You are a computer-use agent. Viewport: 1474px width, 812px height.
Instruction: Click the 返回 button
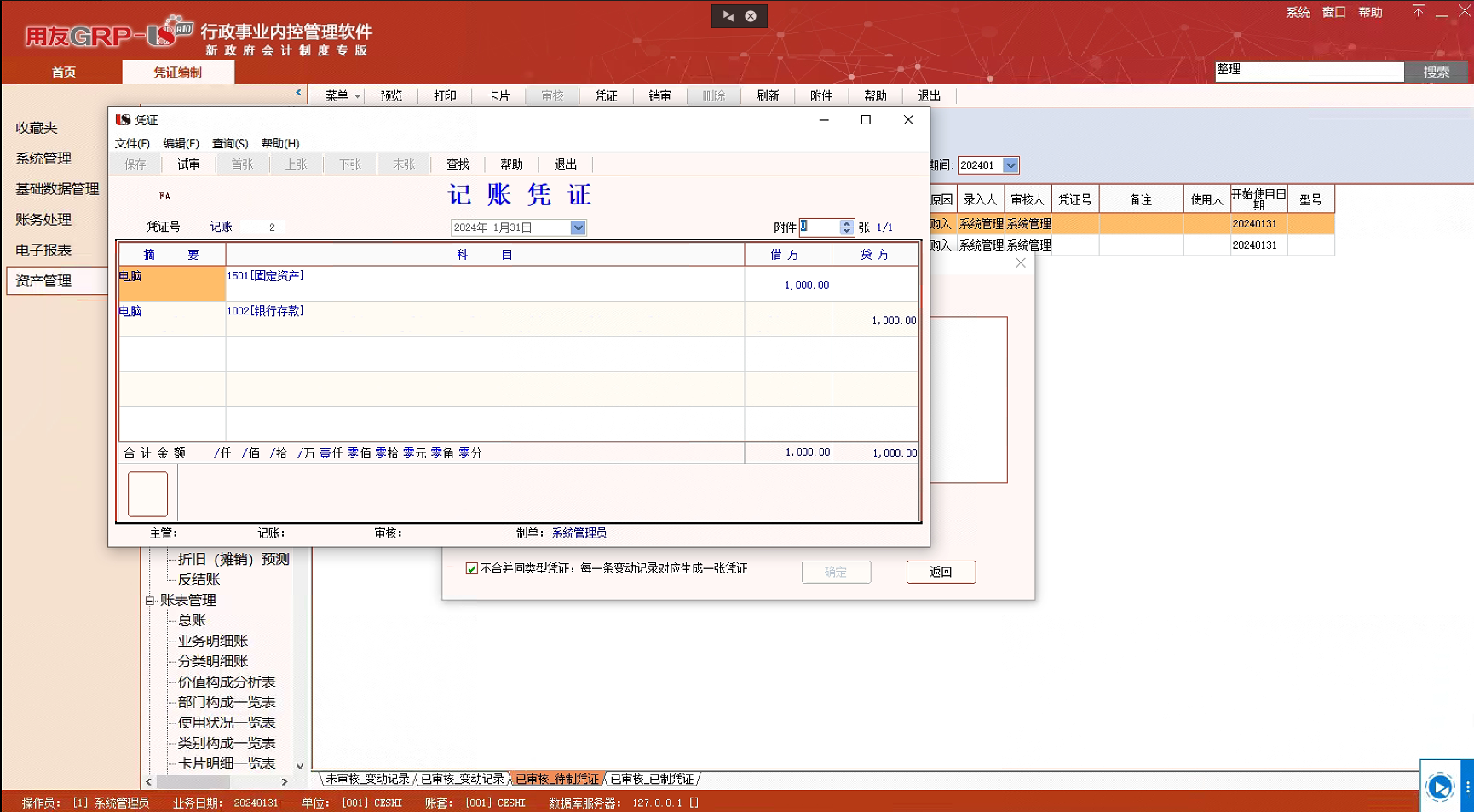(x=941, y=572)
